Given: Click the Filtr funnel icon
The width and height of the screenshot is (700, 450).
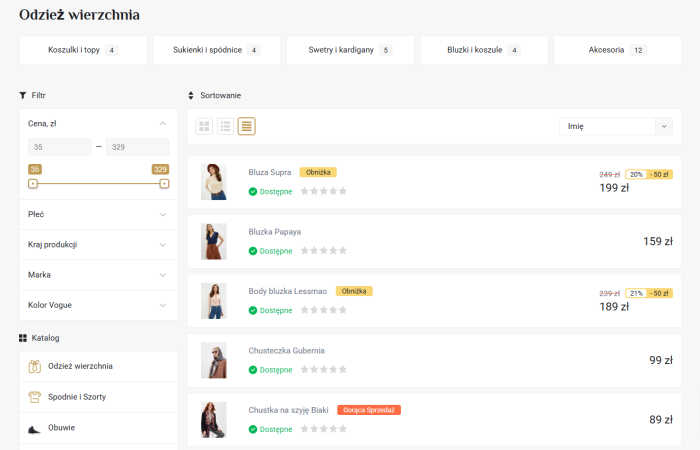Looking at the screenshot, I should (23, 95).
